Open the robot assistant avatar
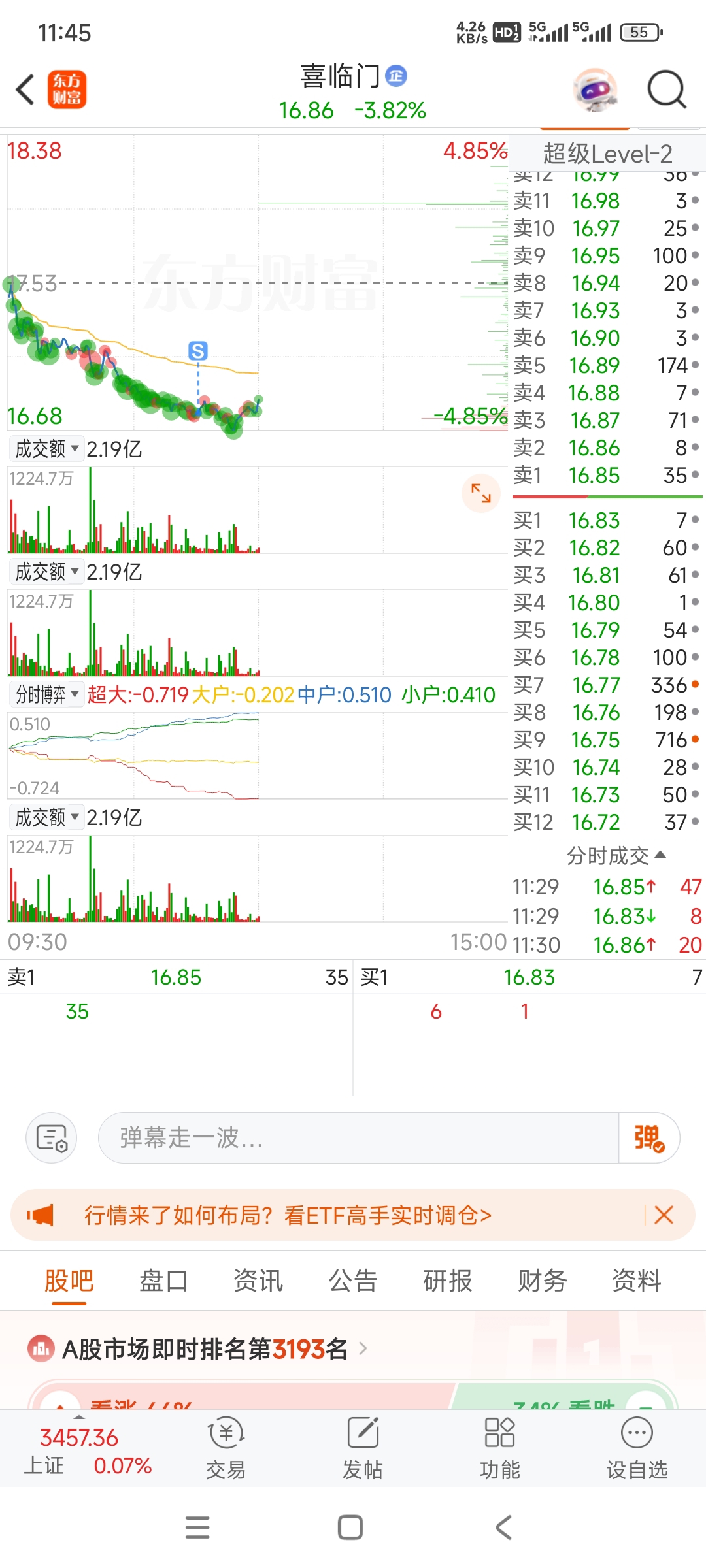Screen dimensions: 706x1568 pos(595,90)
